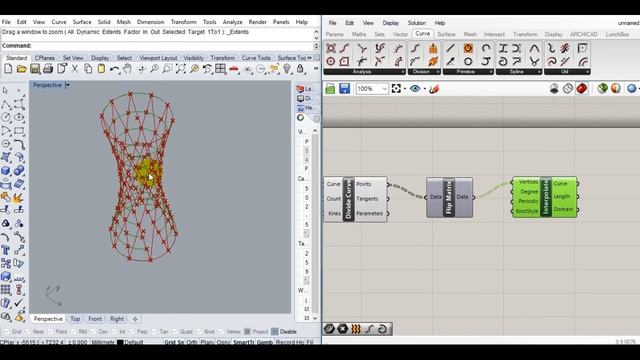This screenshot has width=640, height=360.
Task: Toggle the Int osnap checkbox
Action: click(115, 332)
